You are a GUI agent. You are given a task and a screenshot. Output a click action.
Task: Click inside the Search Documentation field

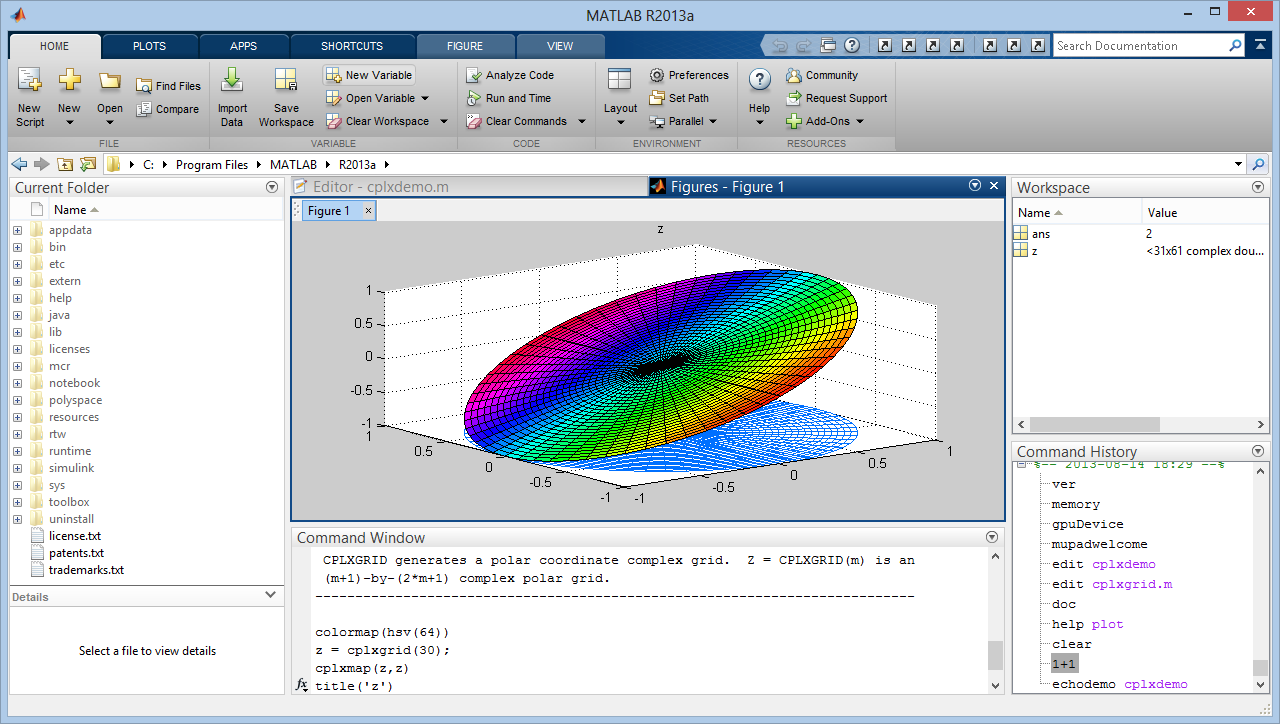tap(1140, 45)
